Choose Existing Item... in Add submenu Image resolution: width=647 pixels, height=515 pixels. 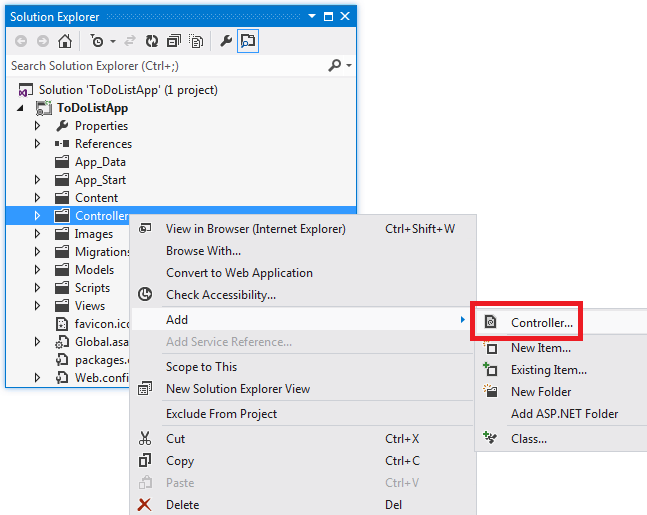point(561,370)
